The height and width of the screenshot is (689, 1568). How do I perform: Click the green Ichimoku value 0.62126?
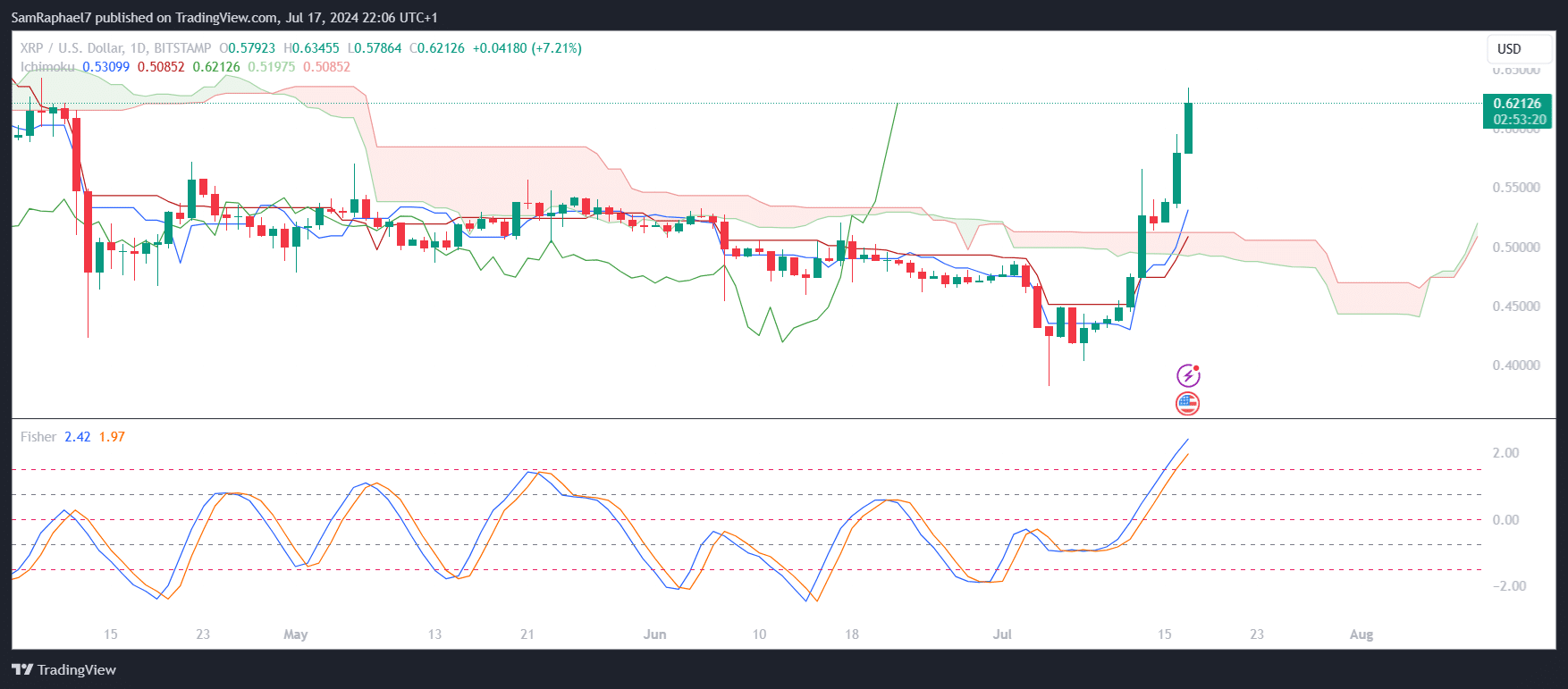point(216,67)
